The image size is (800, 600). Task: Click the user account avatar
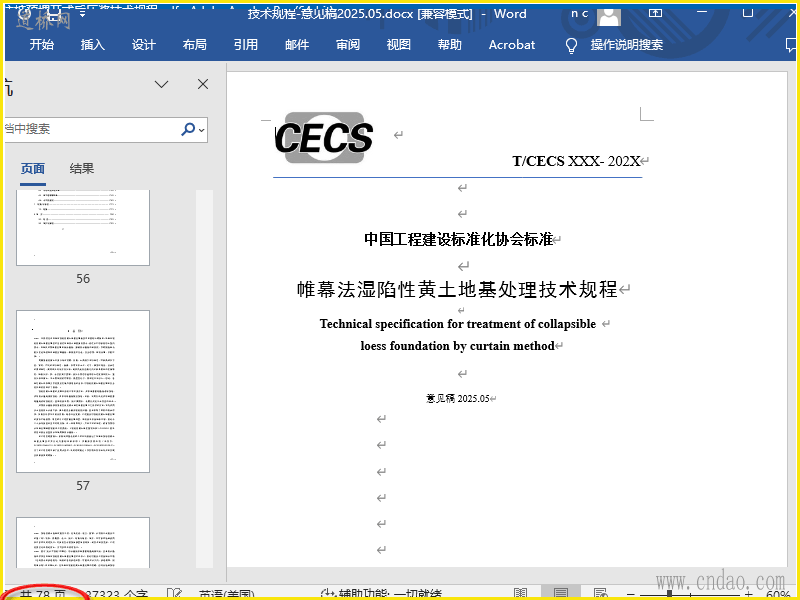[609, 16]
